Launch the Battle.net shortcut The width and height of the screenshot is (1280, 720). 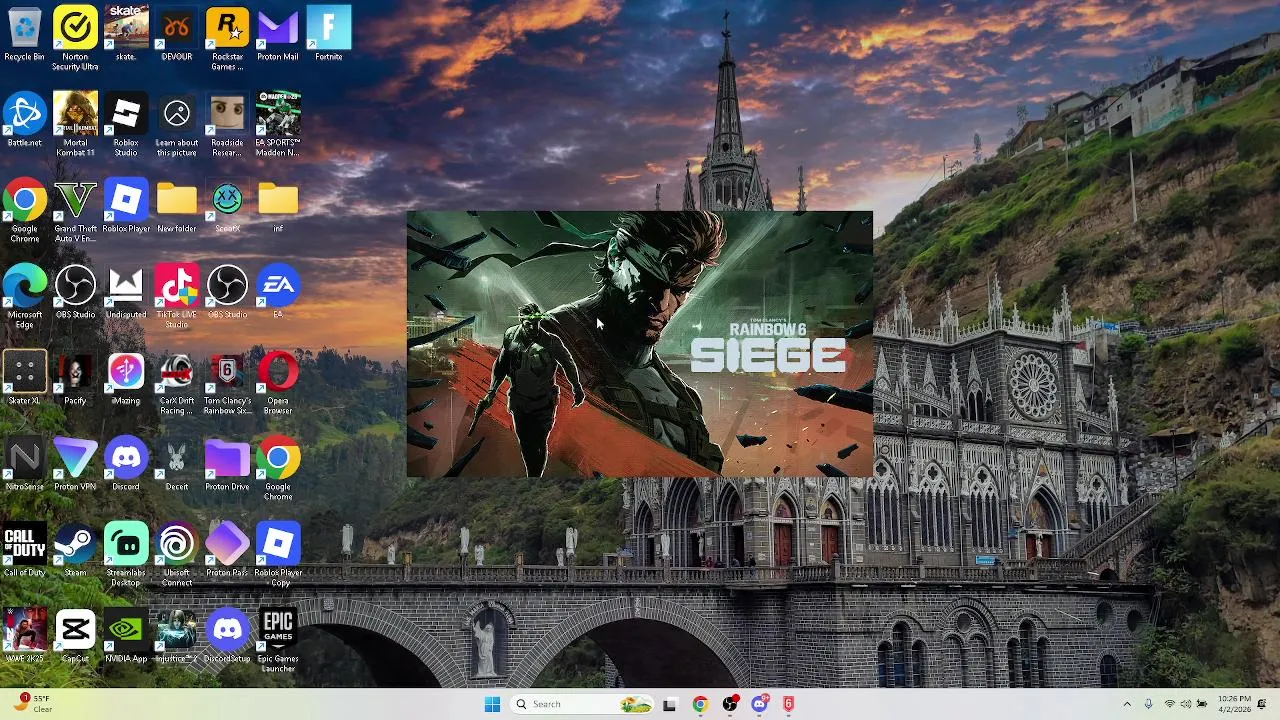24,121
